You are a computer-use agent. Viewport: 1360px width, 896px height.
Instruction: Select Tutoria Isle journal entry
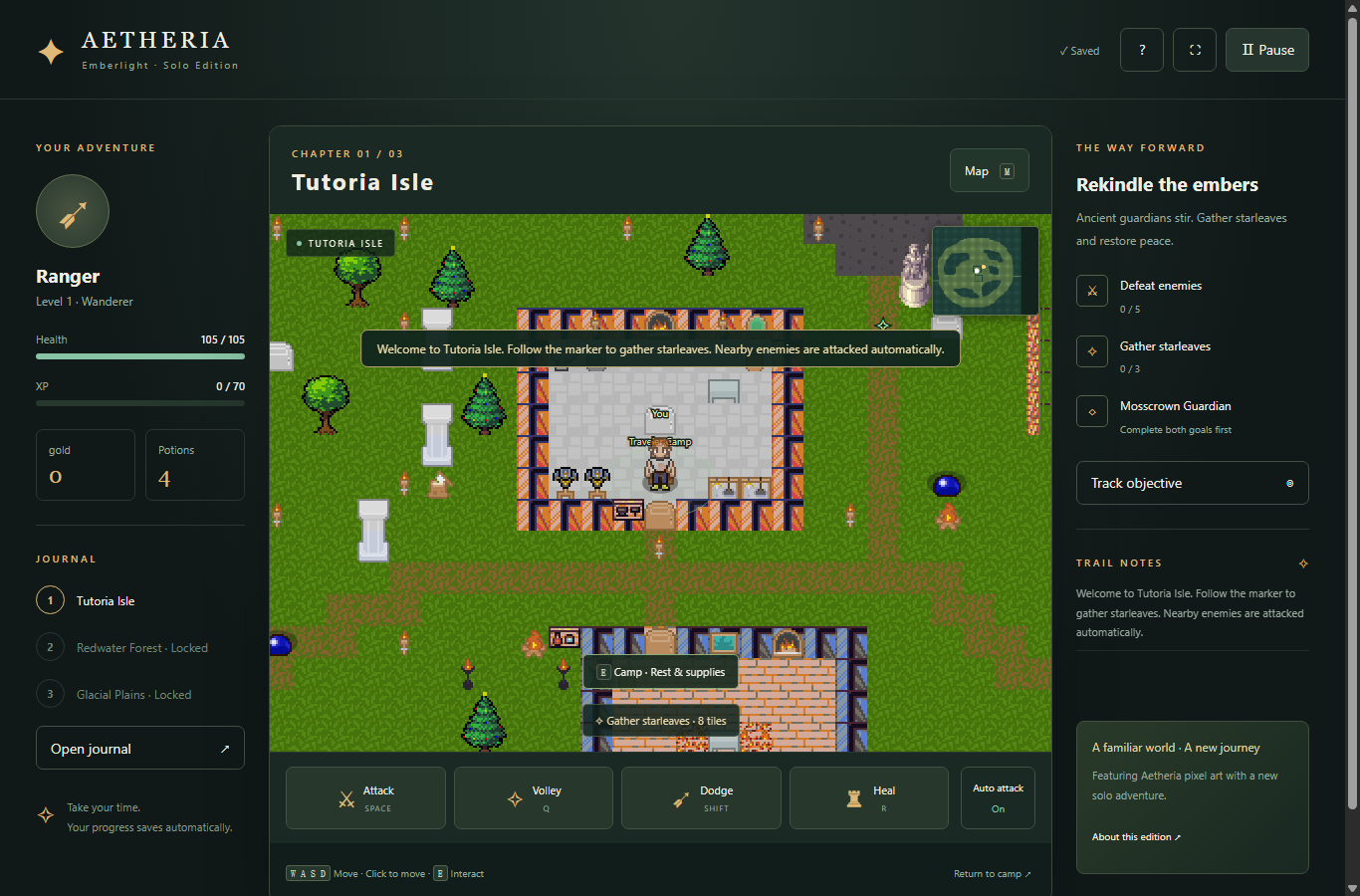coord(140,600)
